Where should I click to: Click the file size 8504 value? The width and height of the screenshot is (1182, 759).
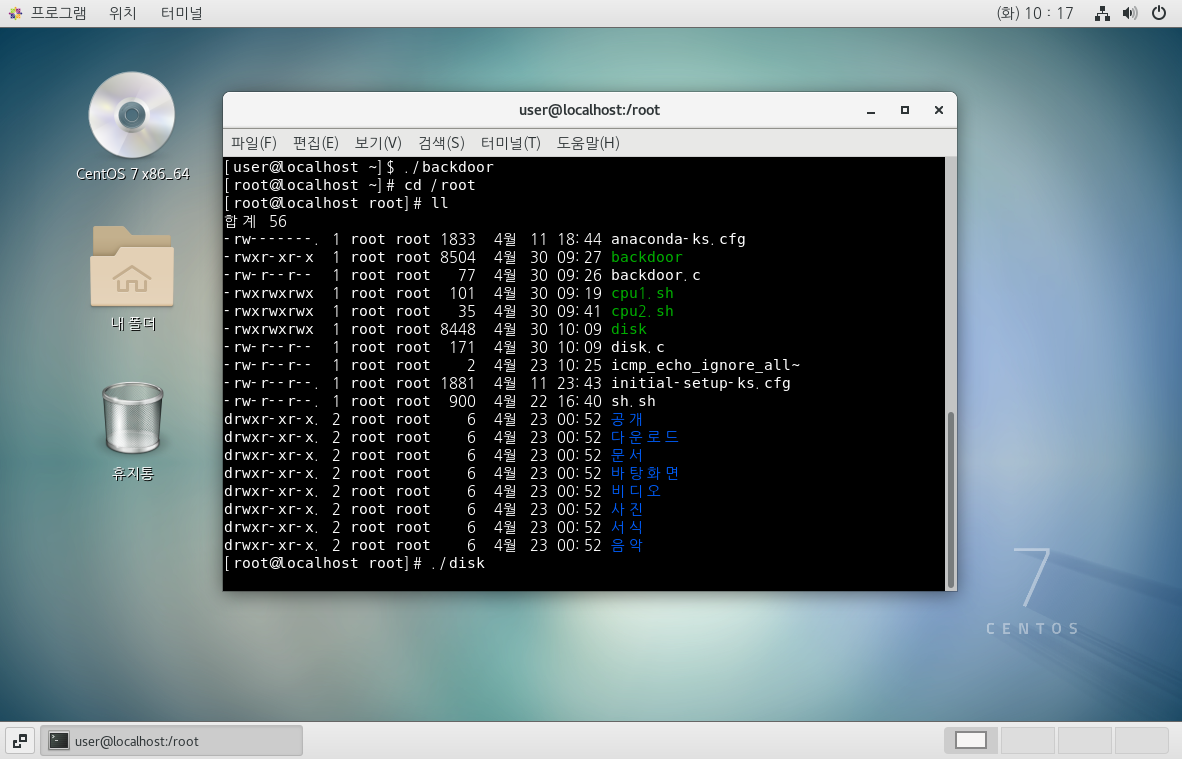pos(458,257)
